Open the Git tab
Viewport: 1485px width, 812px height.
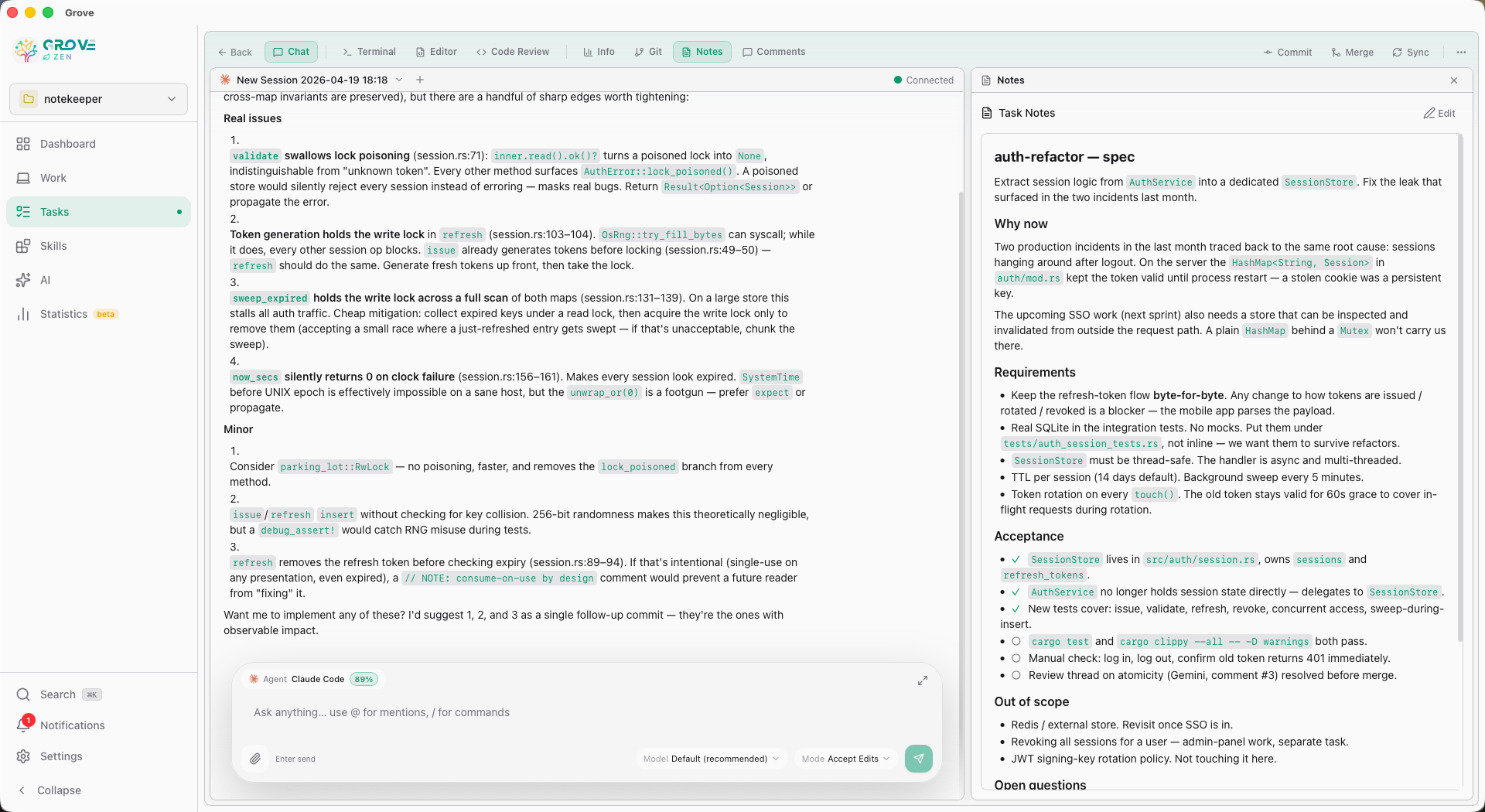tap(648, 52)
